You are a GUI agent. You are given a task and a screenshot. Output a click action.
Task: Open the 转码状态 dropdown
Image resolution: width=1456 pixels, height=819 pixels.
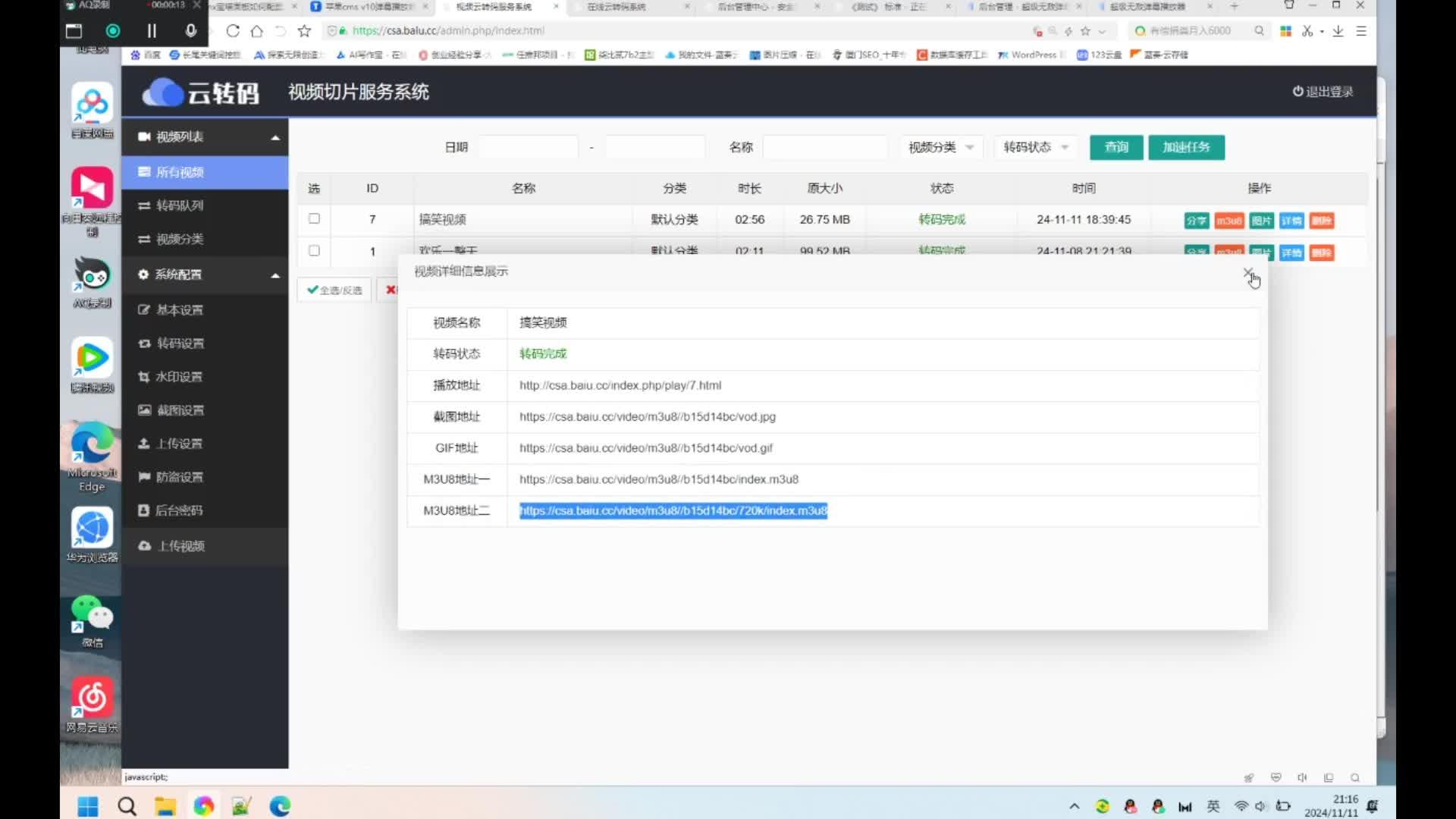[x=1034, y=147]
